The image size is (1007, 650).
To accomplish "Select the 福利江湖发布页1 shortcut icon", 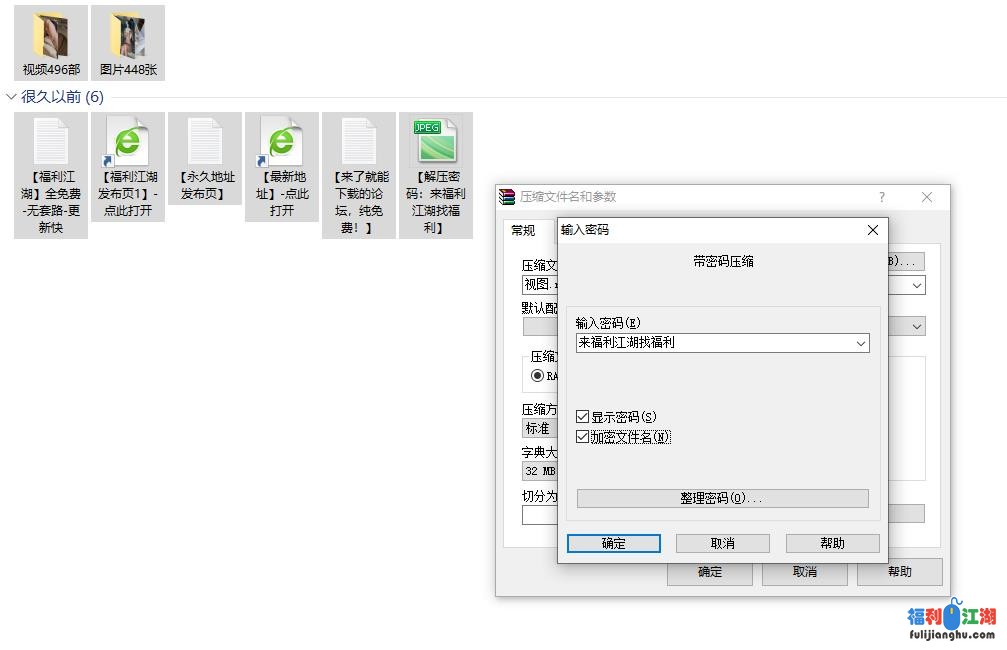I will tap(128, 142).
